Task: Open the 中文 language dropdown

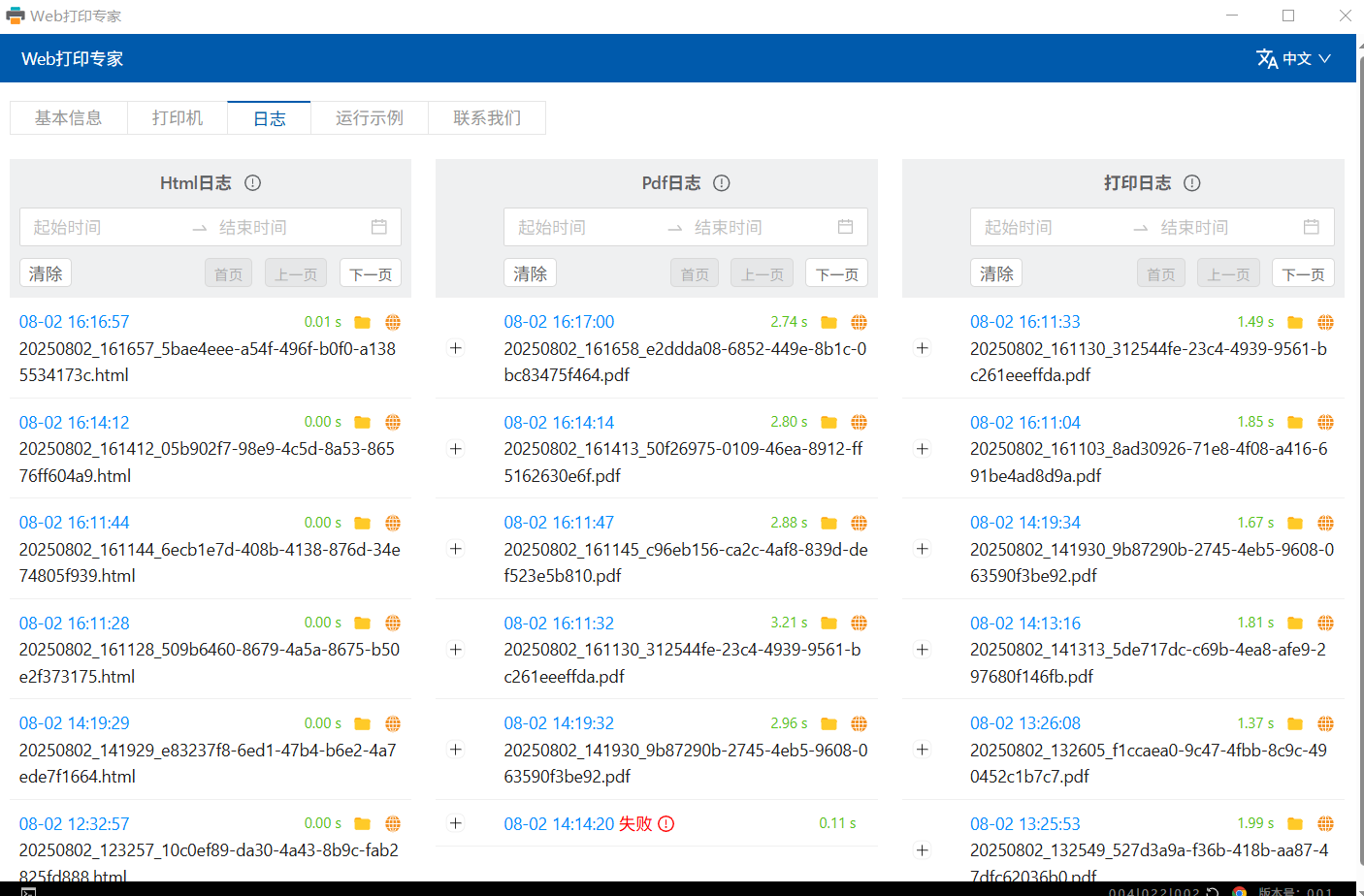Action: point(1293,59)
